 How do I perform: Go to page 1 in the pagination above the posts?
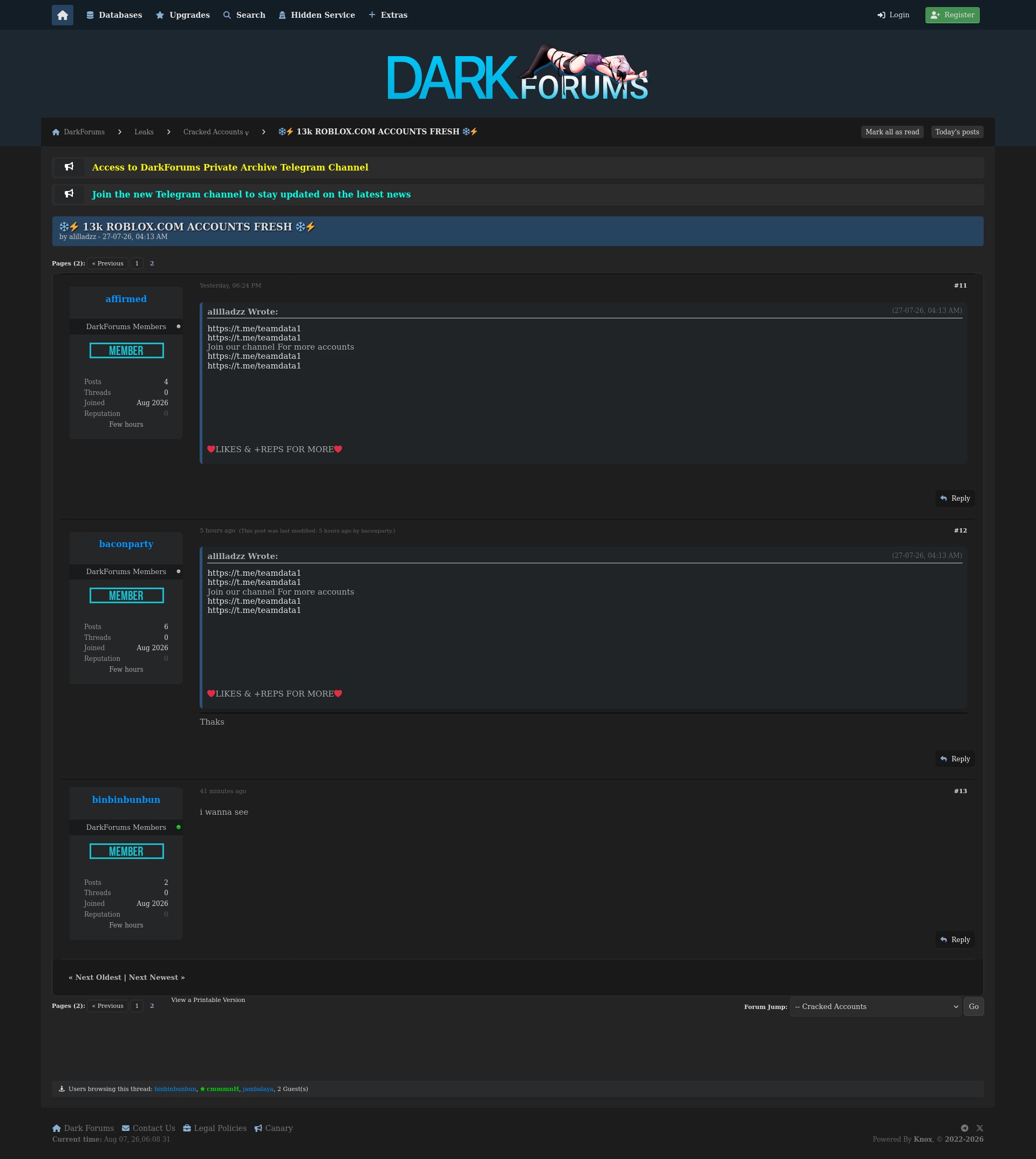pyautogui.click(x=137, y=263)
